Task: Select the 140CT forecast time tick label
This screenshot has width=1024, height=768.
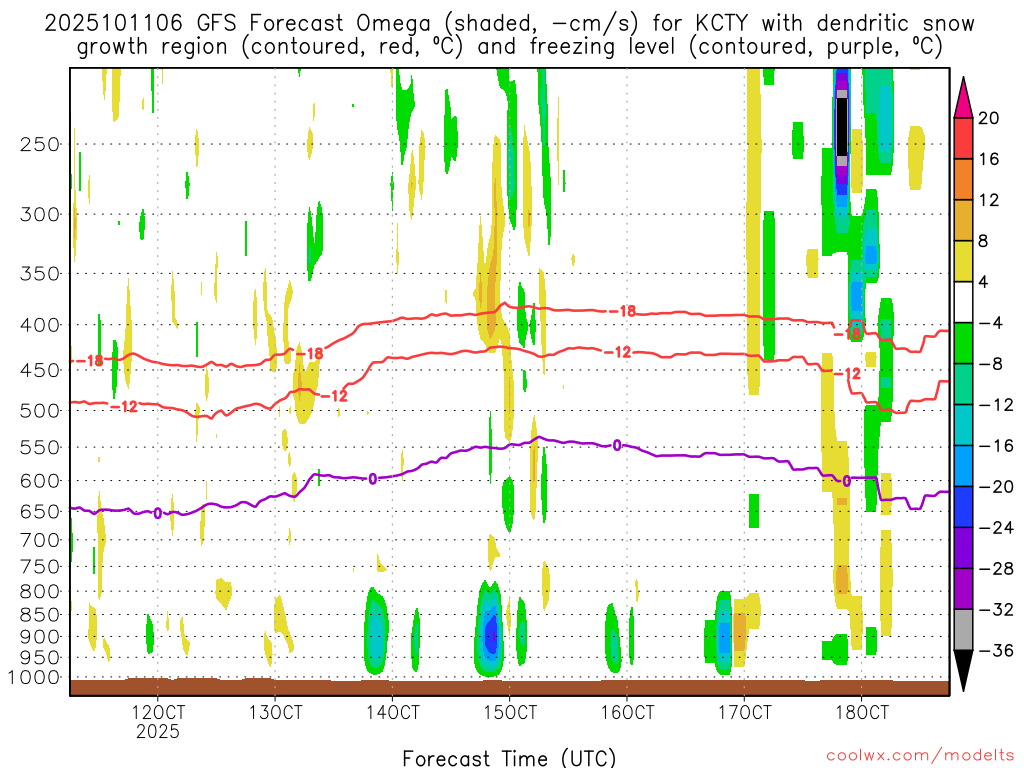Action: (393, 713)
